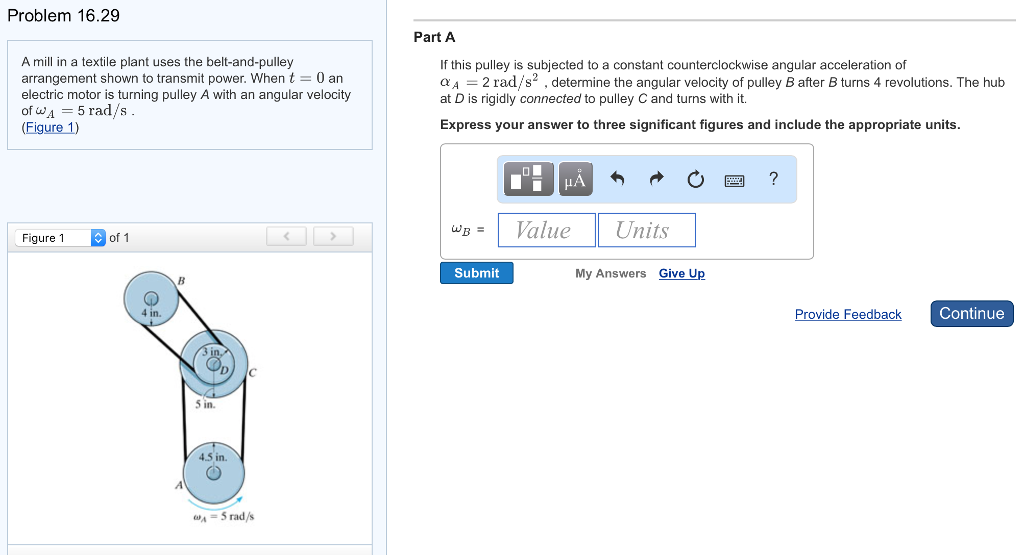Click the Submit button
This screenshot has width=1024, height=555.
click(x=476, y=273)
